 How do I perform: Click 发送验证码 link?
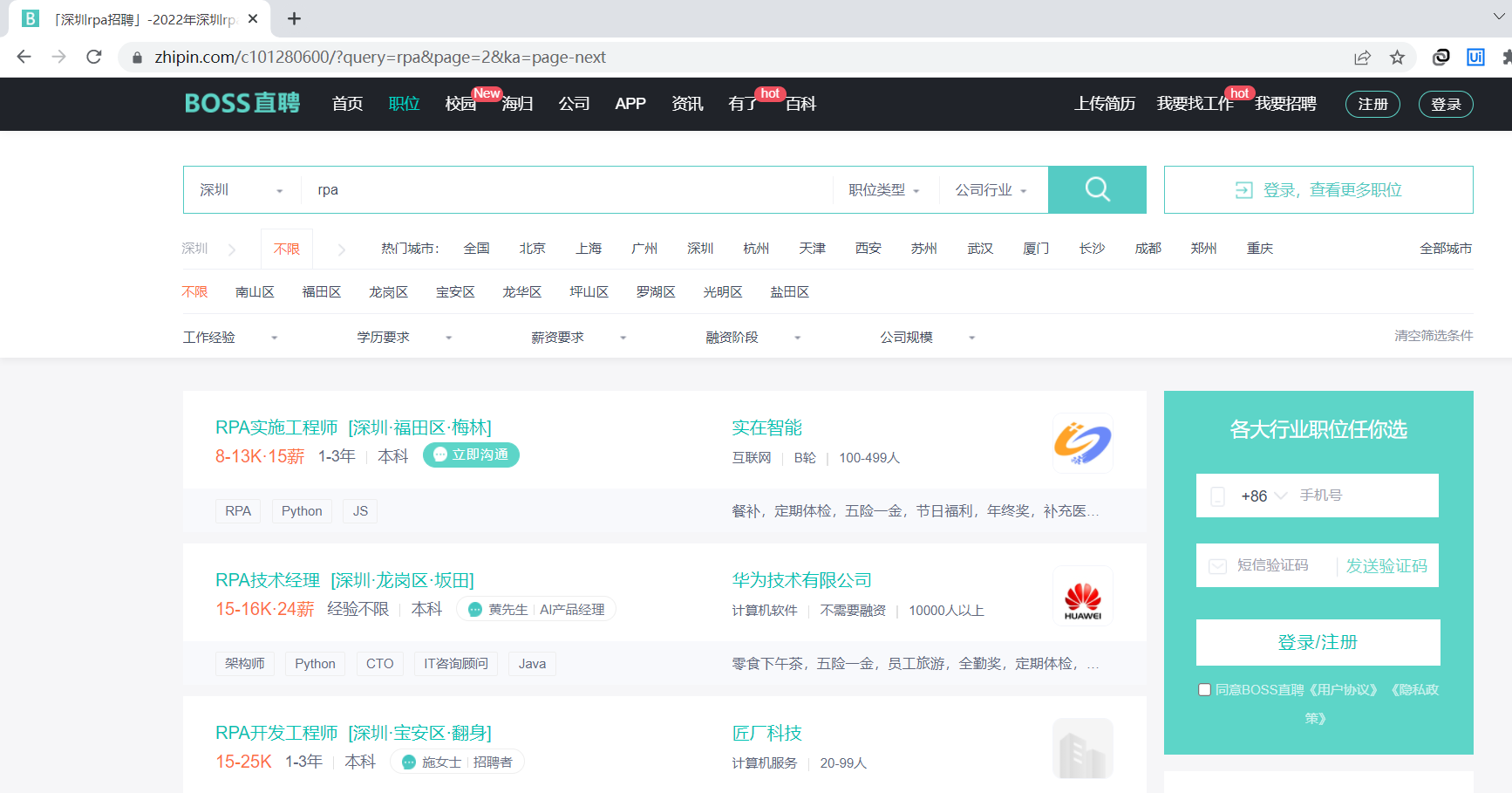[1386, 566]
